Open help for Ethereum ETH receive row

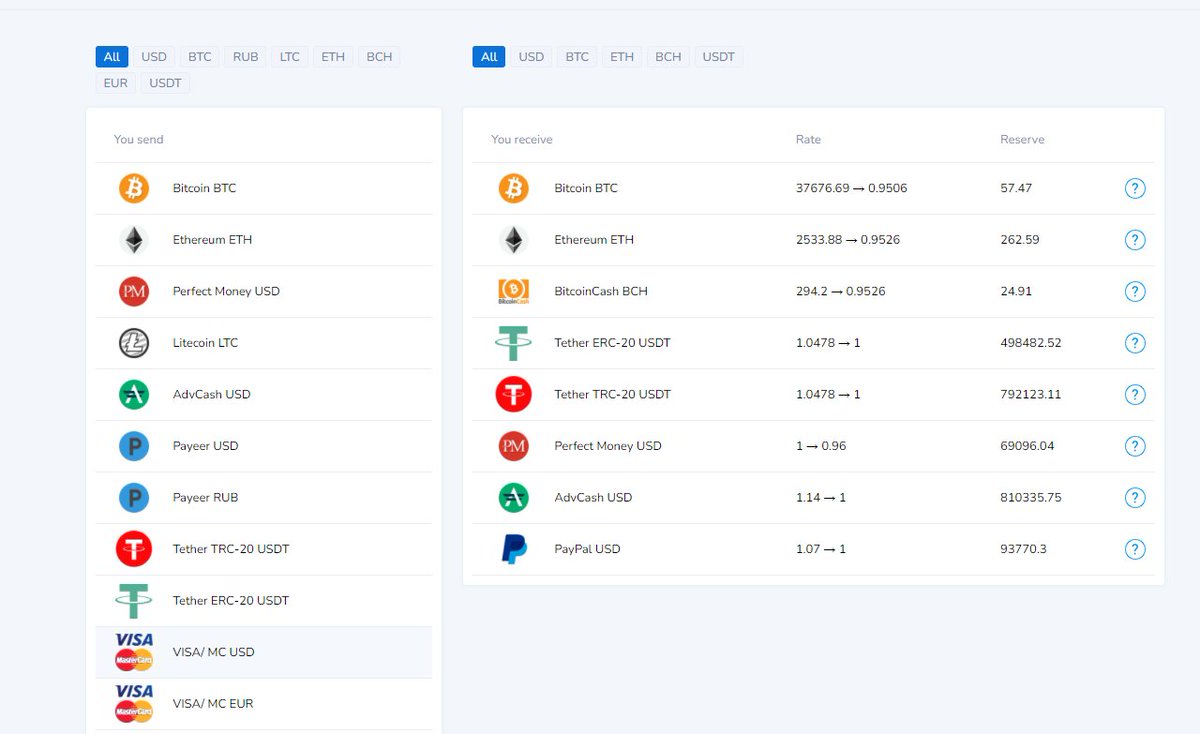(x=1135, y=240)
